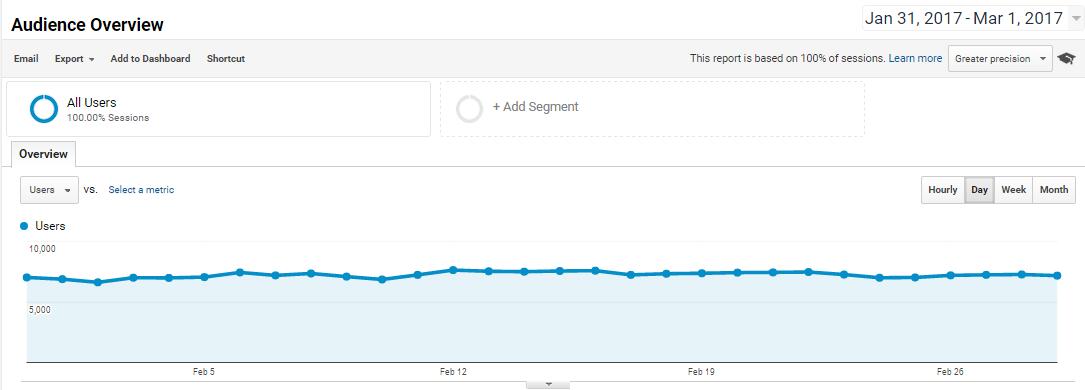Click Add to Dashboard
This screenshot has width=1085, height=390.
(150, 59)
